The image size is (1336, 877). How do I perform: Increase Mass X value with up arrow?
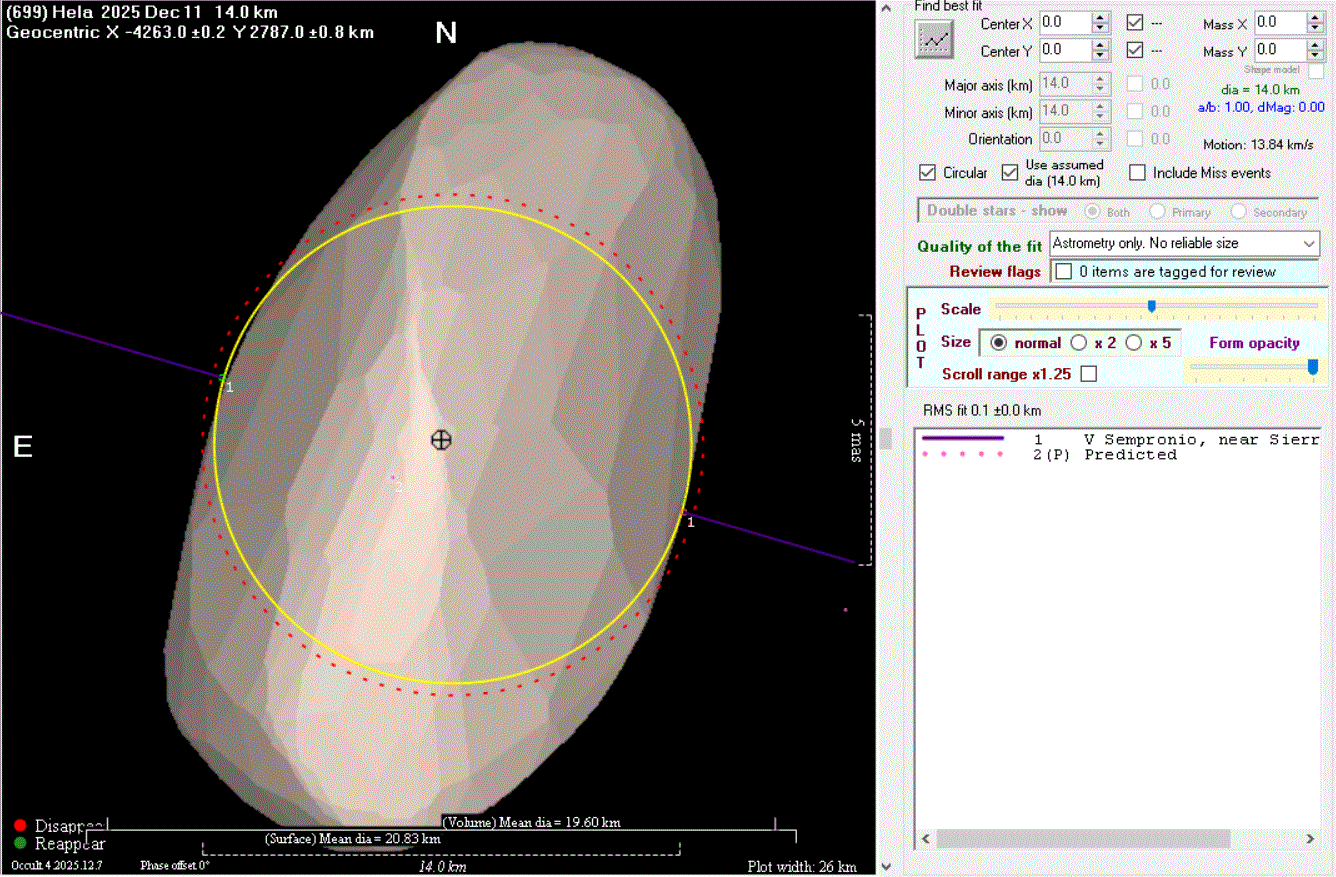(x=1317, y=17)
